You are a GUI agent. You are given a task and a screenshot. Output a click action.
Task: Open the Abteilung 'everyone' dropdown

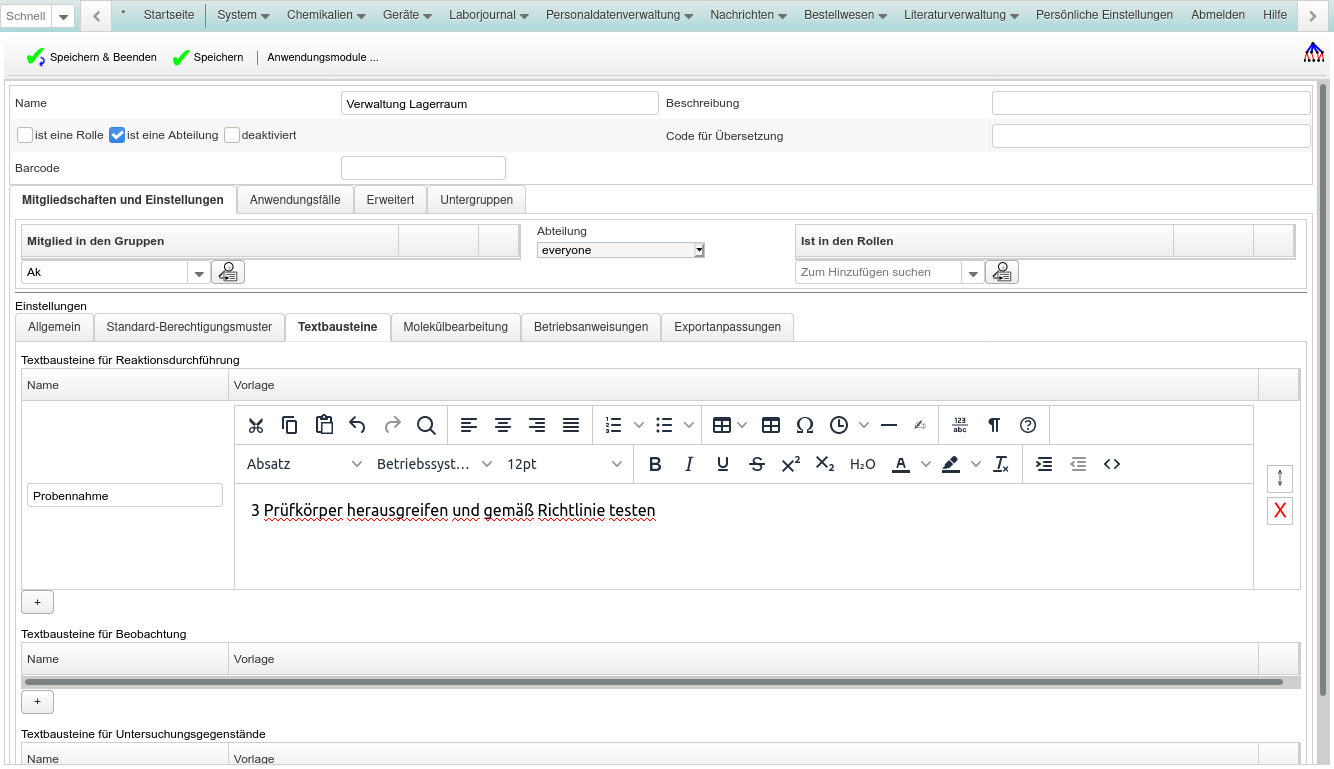pyautogui.click(x=620, y=250)
